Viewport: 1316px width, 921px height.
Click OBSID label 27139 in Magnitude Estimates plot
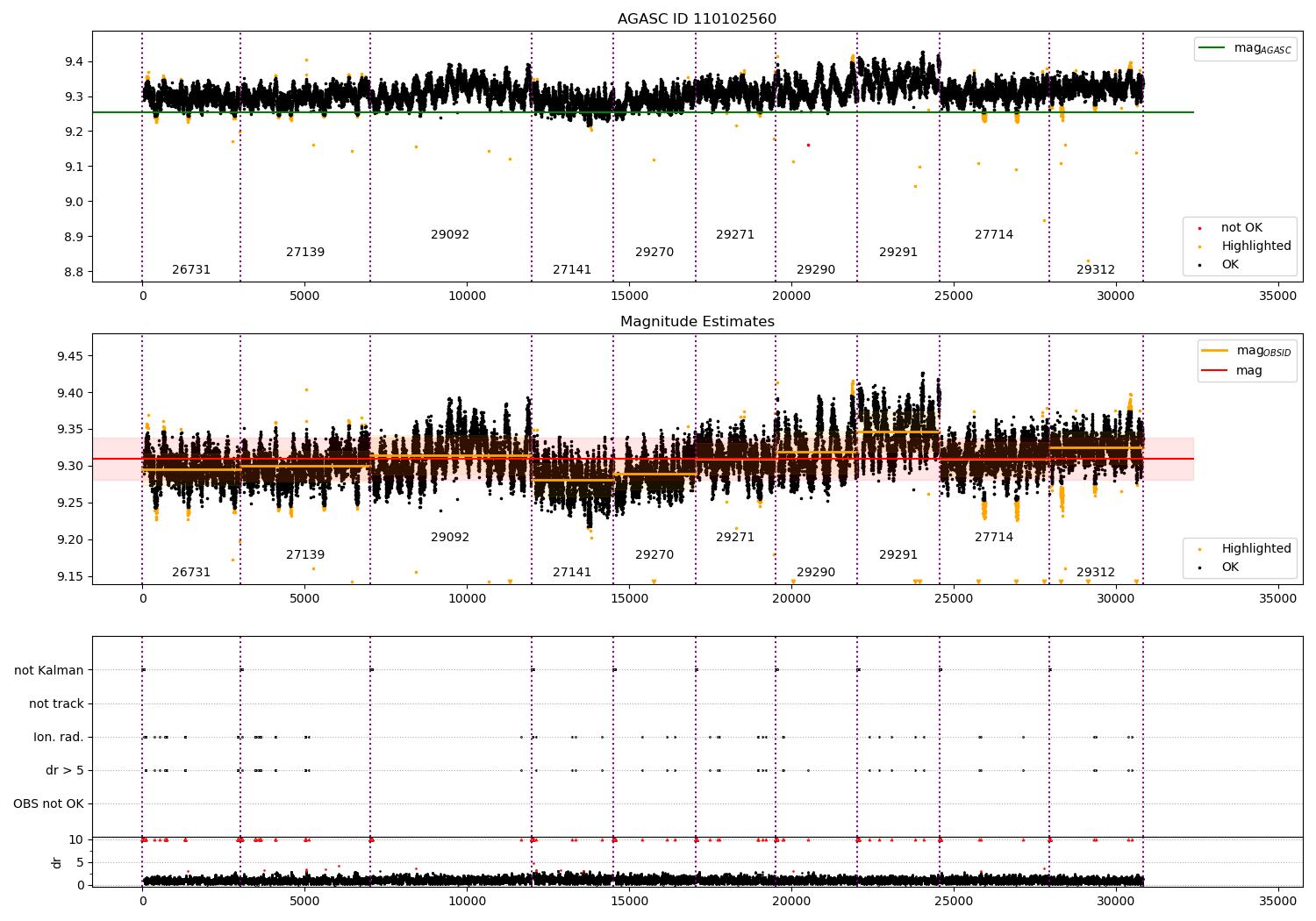(x=305, y=555)
